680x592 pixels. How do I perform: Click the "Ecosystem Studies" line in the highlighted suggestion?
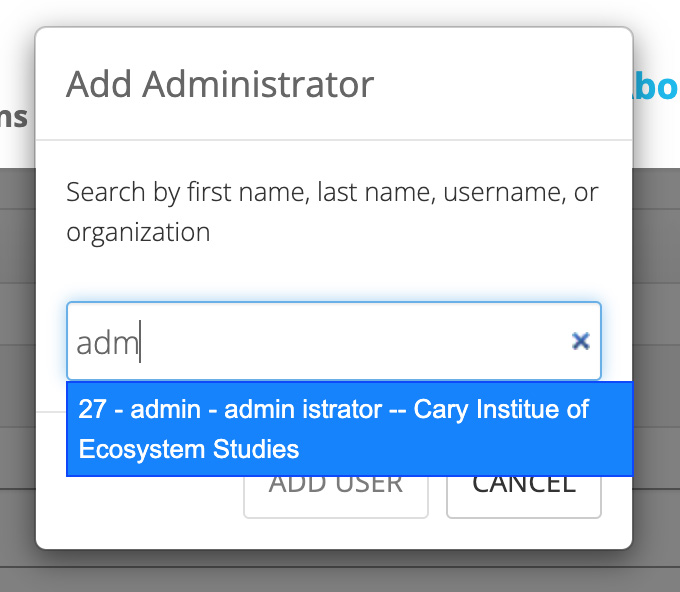pyautogui.click(x=189, y=449)
